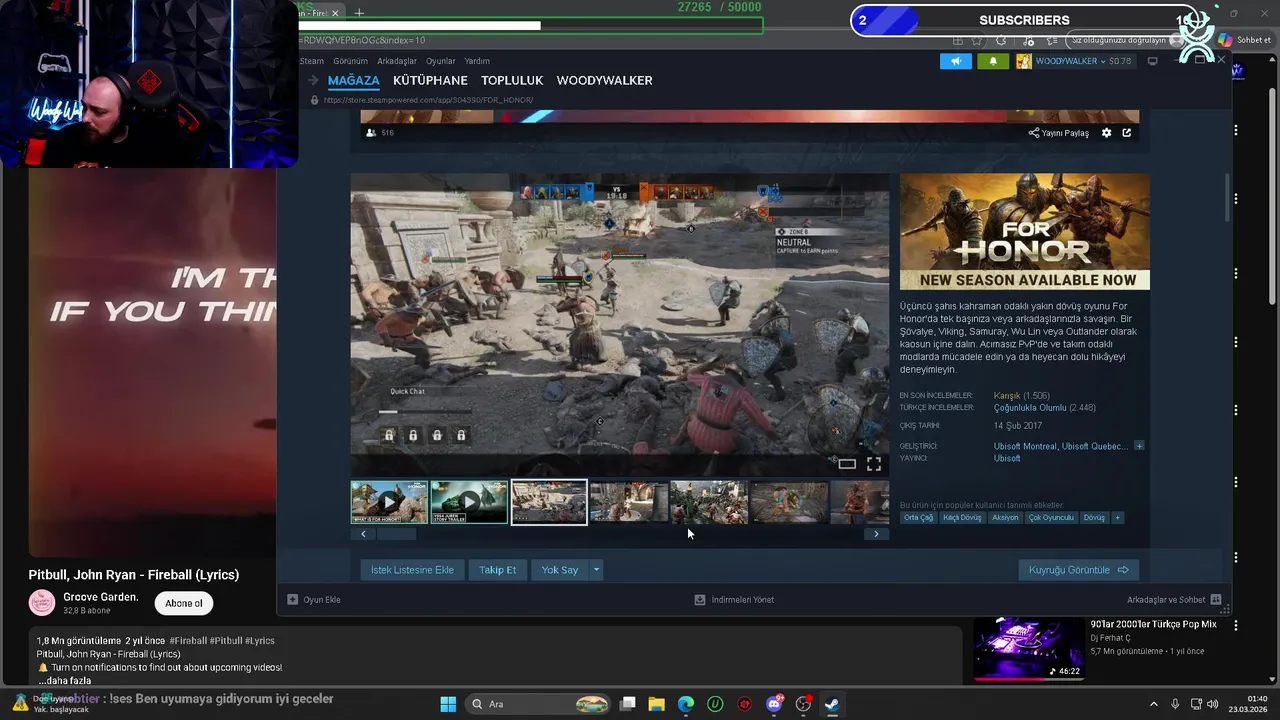Image resolution: width=1280 pixels, height=720 pixels.
Task: Click the Steam store URL address bar
Action: tap(428, 100)
